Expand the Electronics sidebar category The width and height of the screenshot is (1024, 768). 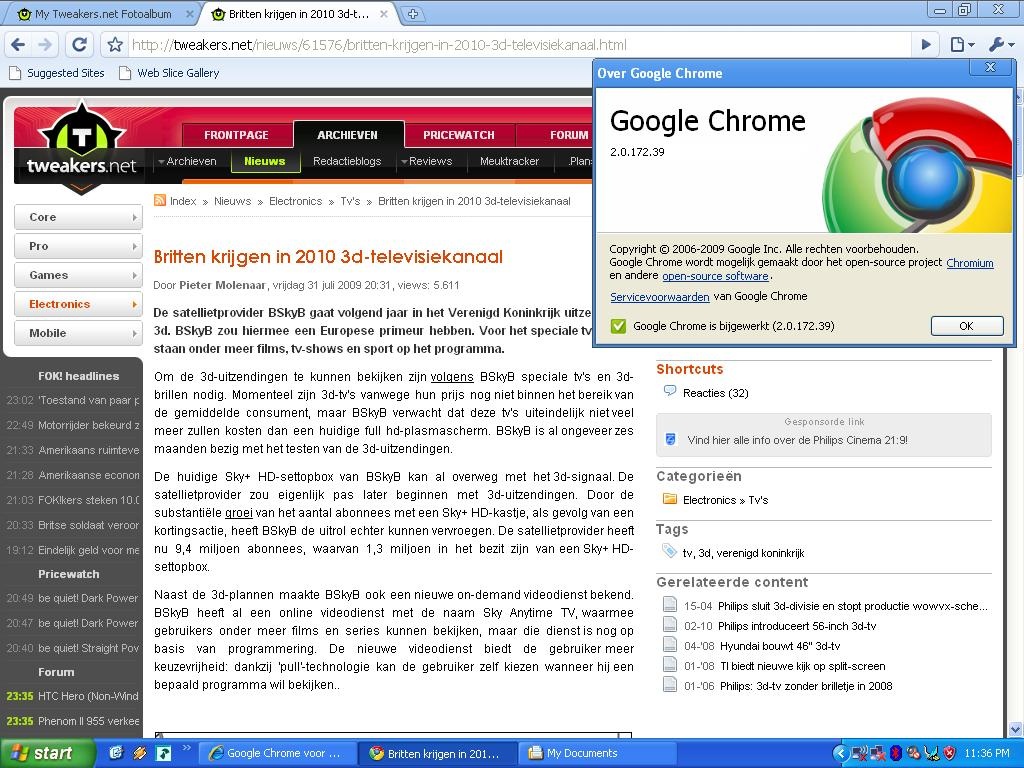click(x=78, y=304)
